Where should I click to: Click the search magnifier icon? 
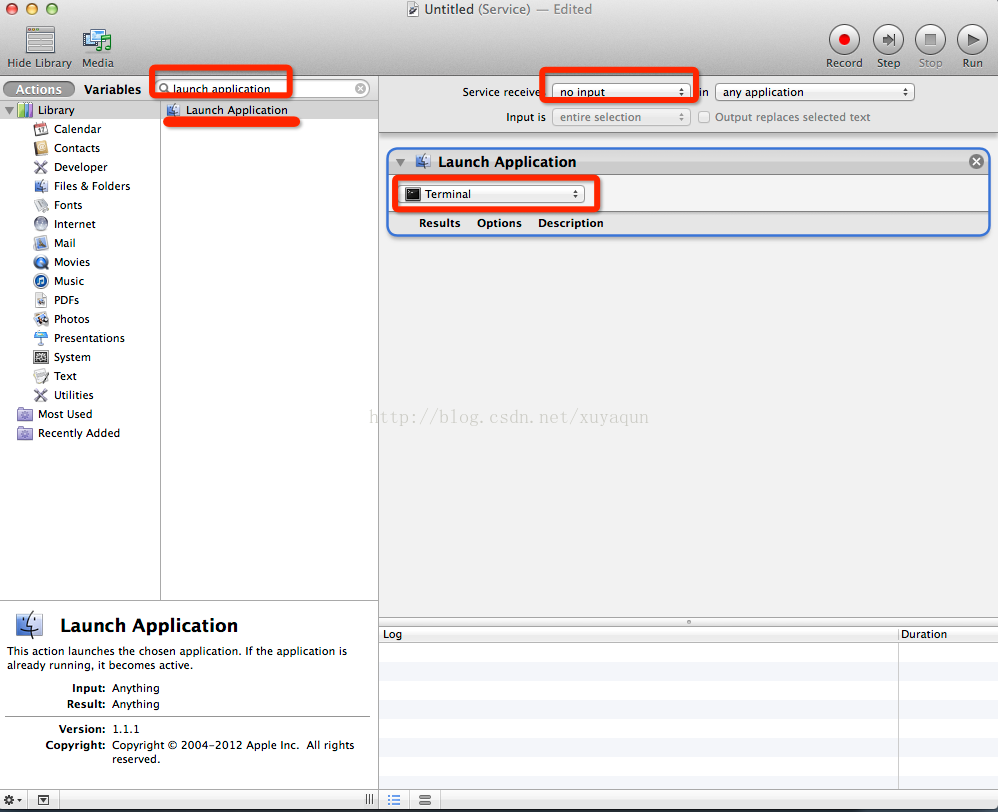tap(164, 88)
